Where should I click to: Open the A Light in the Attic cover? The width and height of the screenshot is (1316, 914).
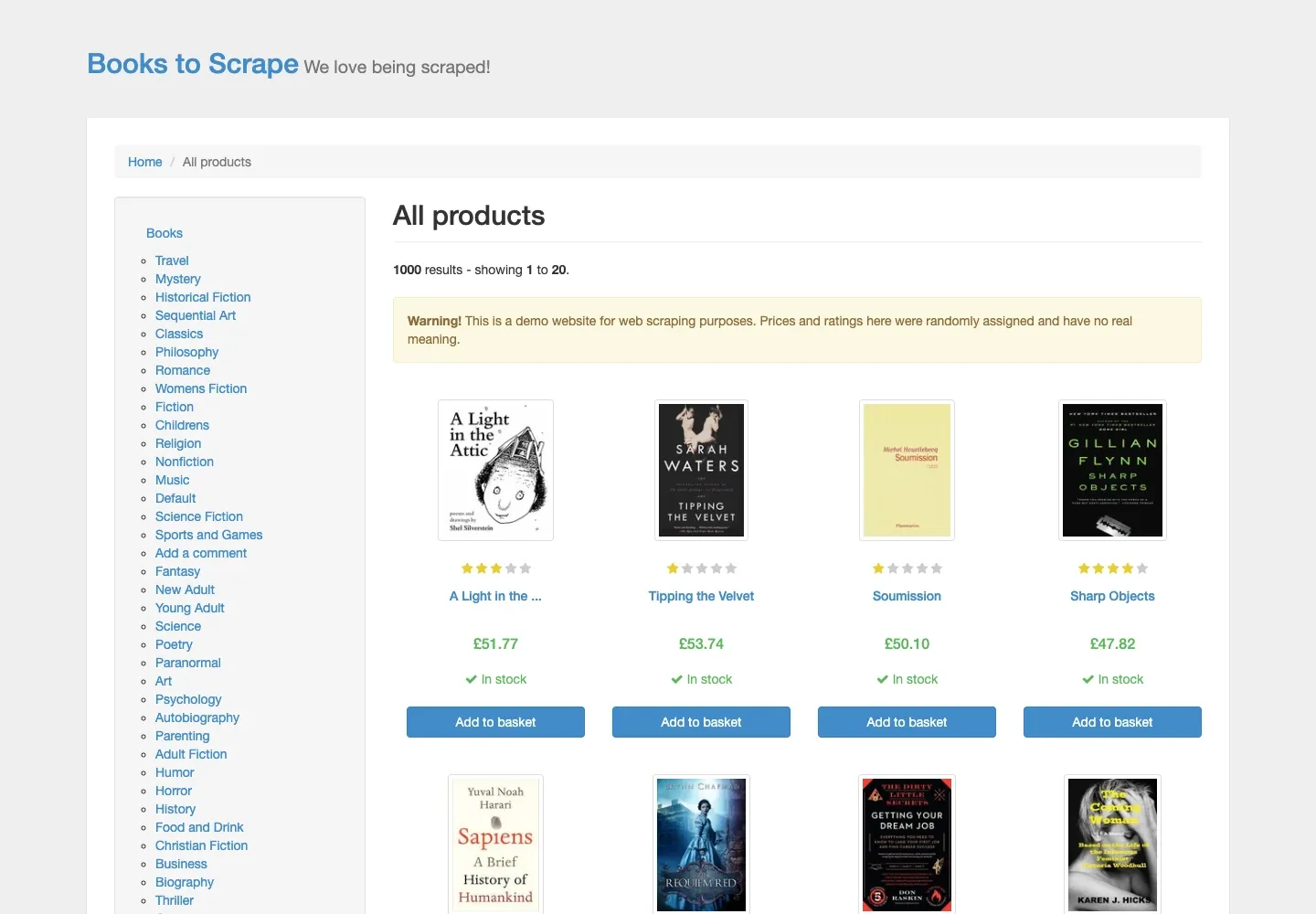(495, 470)
